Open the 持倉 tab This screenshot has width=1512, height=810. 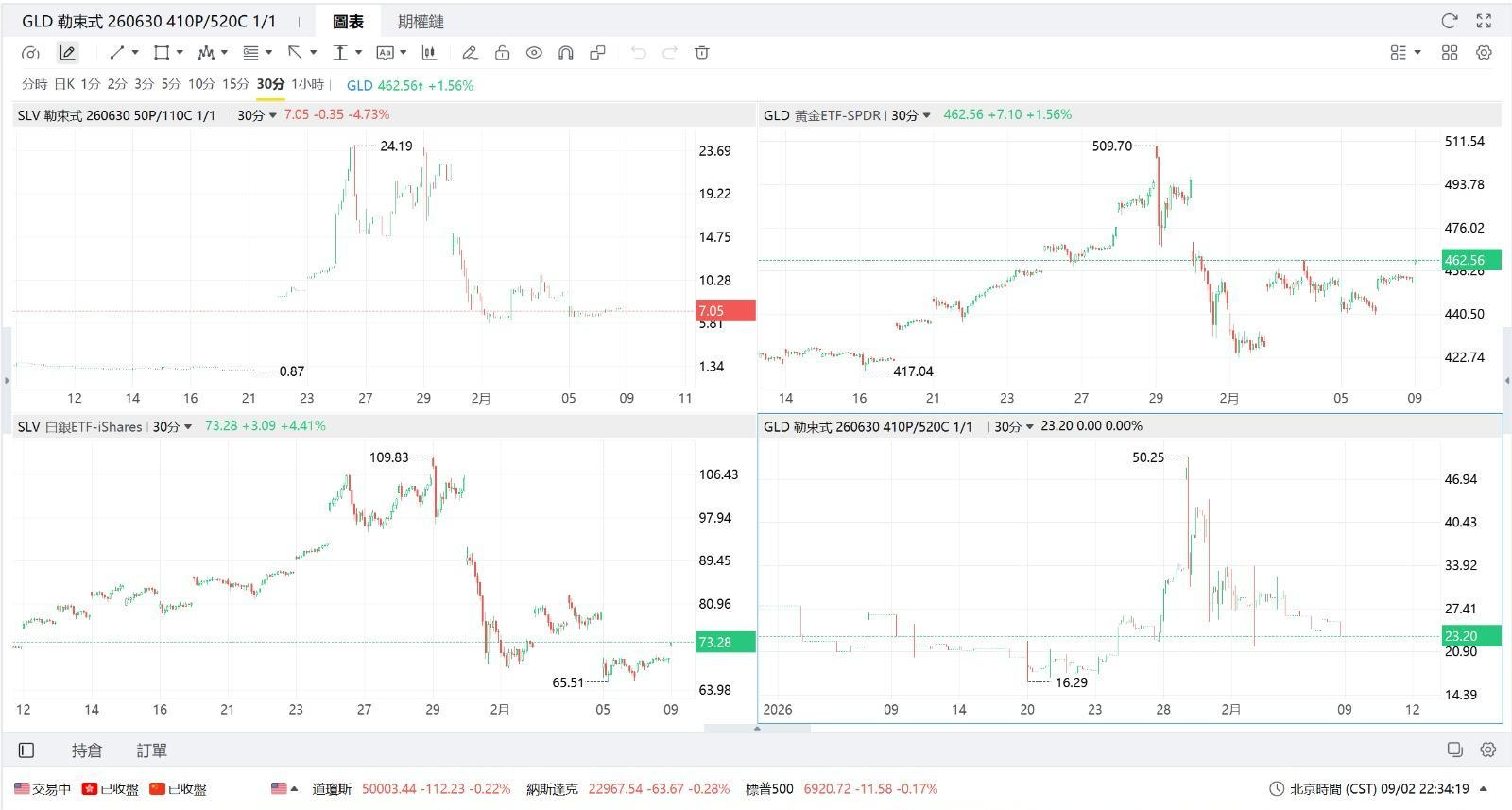pos(86,750)
